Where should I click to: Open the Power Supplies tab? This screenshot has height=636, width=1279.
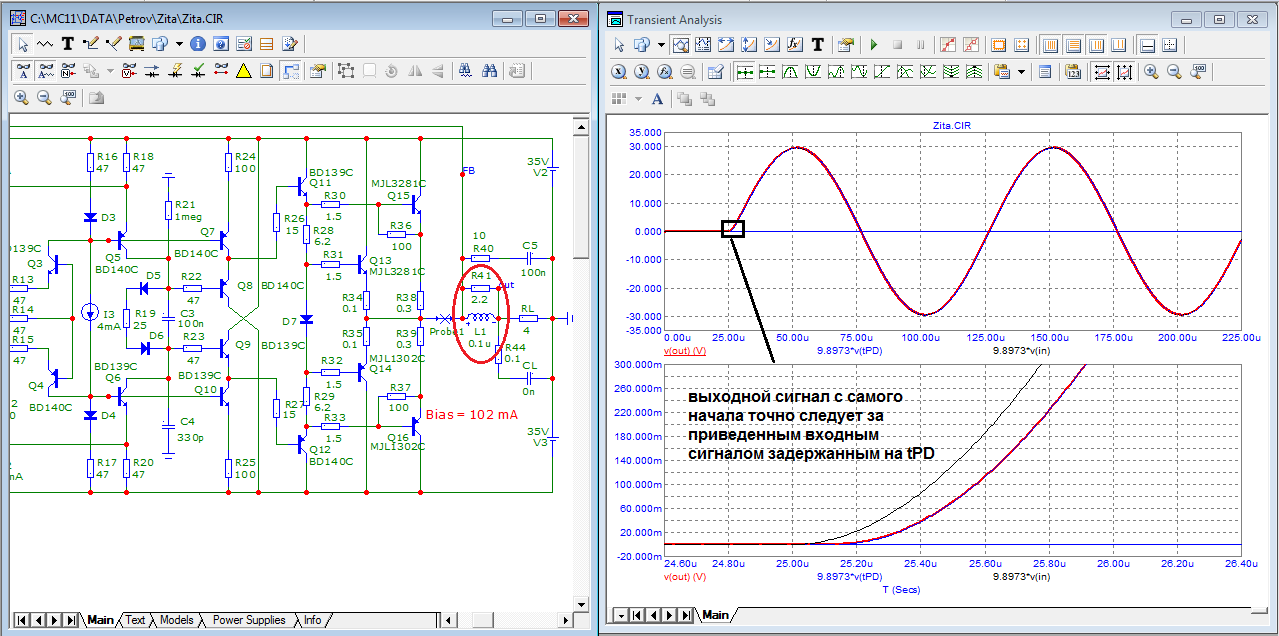click(249, 620)
